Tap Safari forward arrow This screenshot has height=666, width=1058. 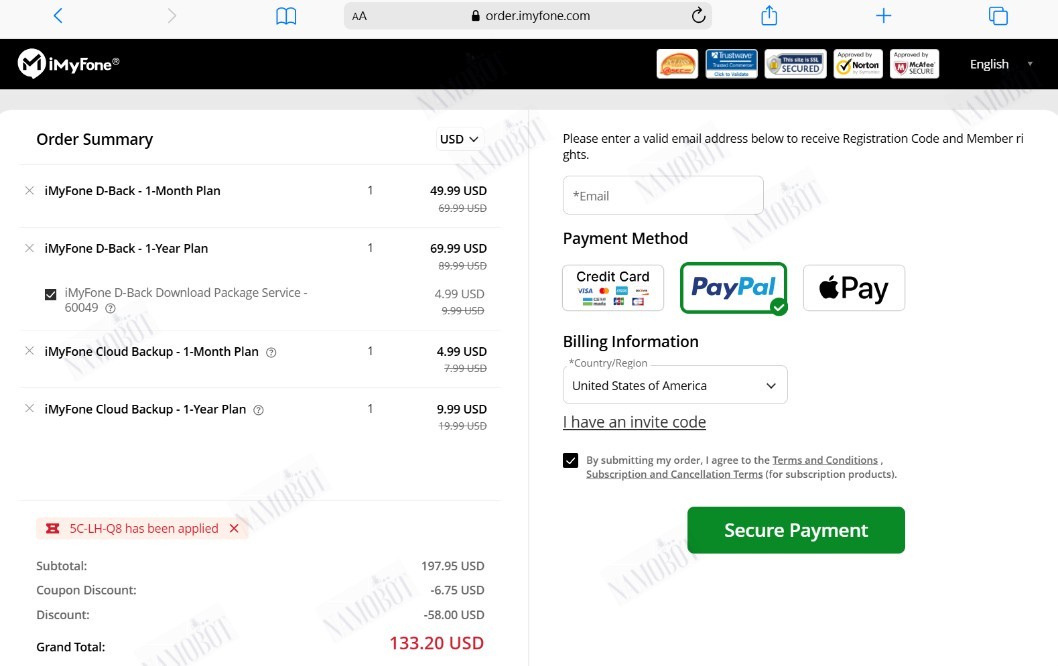click(171, 16)
